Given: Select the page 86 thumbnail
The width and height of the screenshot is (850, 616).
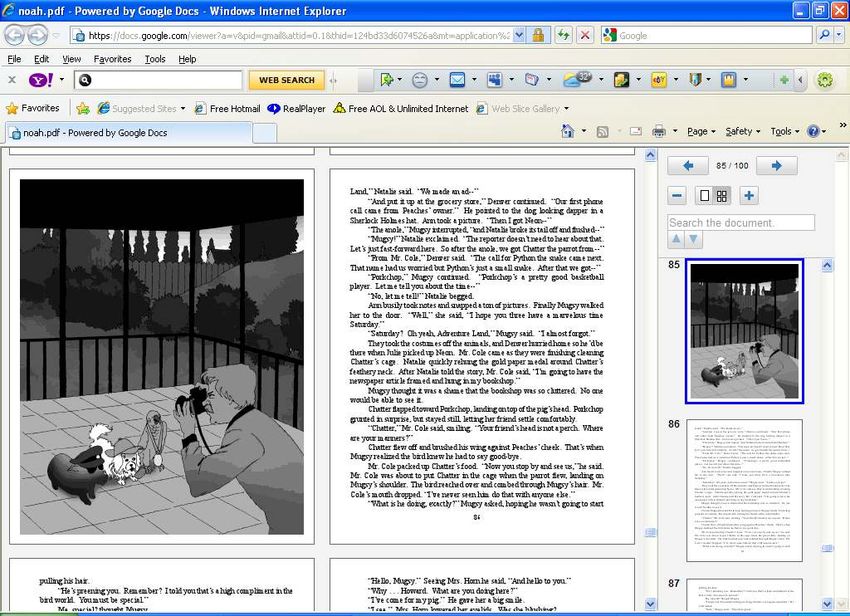Looking at the screenshot, I should coord(744,490).
